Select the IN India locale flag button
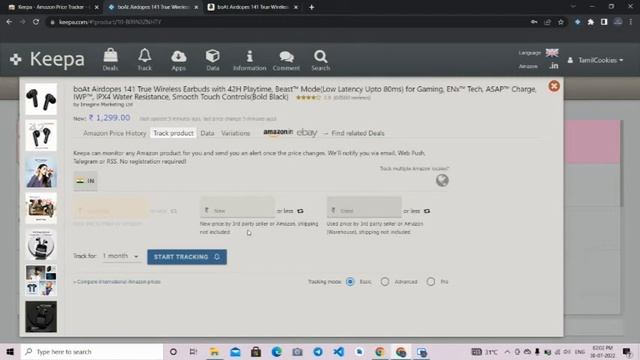Screen dimensions: 640x360 coord(85,181)
